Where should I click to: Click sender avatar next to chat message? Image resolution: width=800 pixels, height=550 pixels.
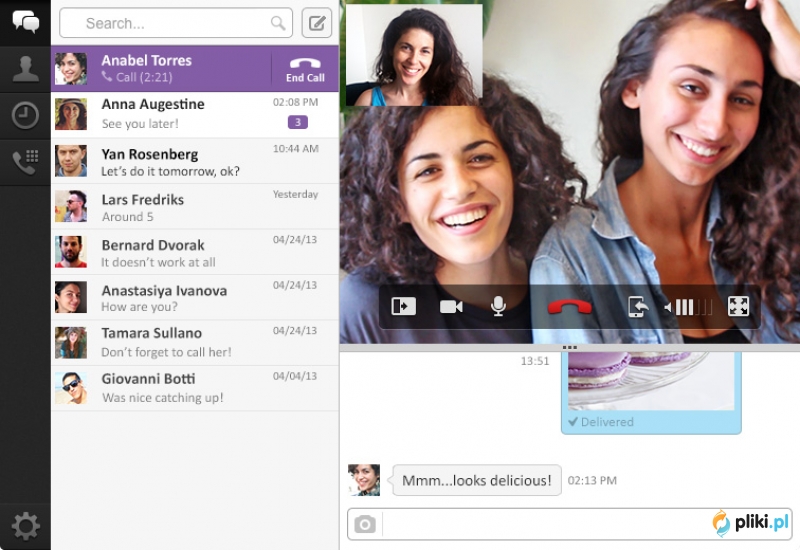click(x=364, y=480)
